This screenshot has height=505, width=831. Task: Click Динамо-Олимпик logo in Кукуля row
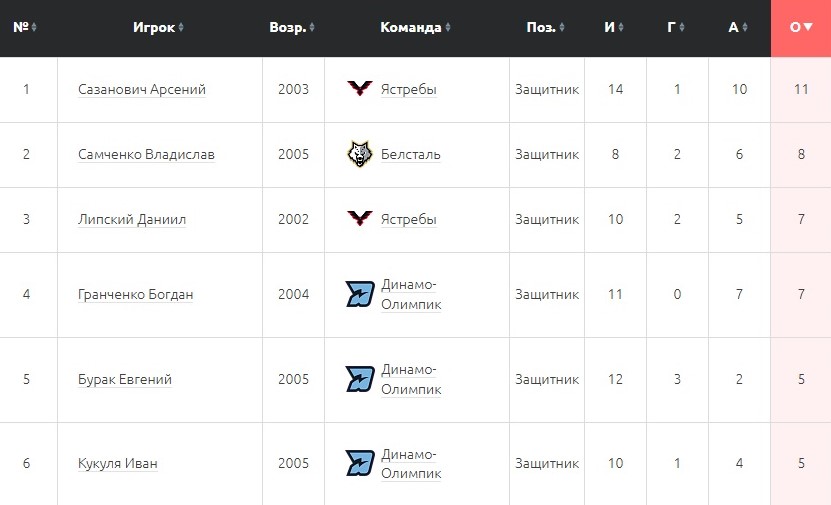360,463
